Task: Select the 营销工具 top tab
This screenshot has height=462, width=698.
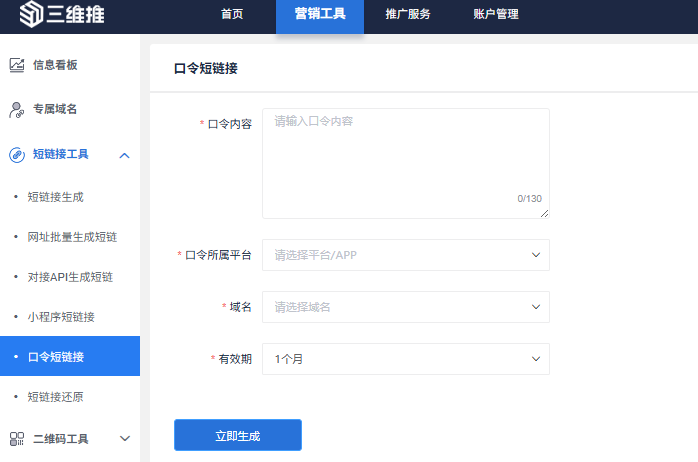Action: point(320,16)
